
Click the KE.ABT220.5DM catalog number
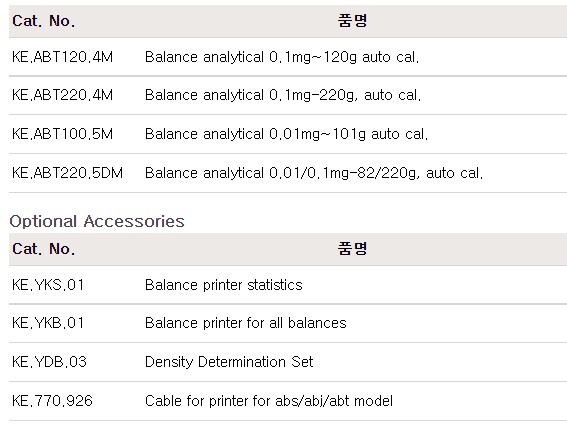(x=67, y=173)
